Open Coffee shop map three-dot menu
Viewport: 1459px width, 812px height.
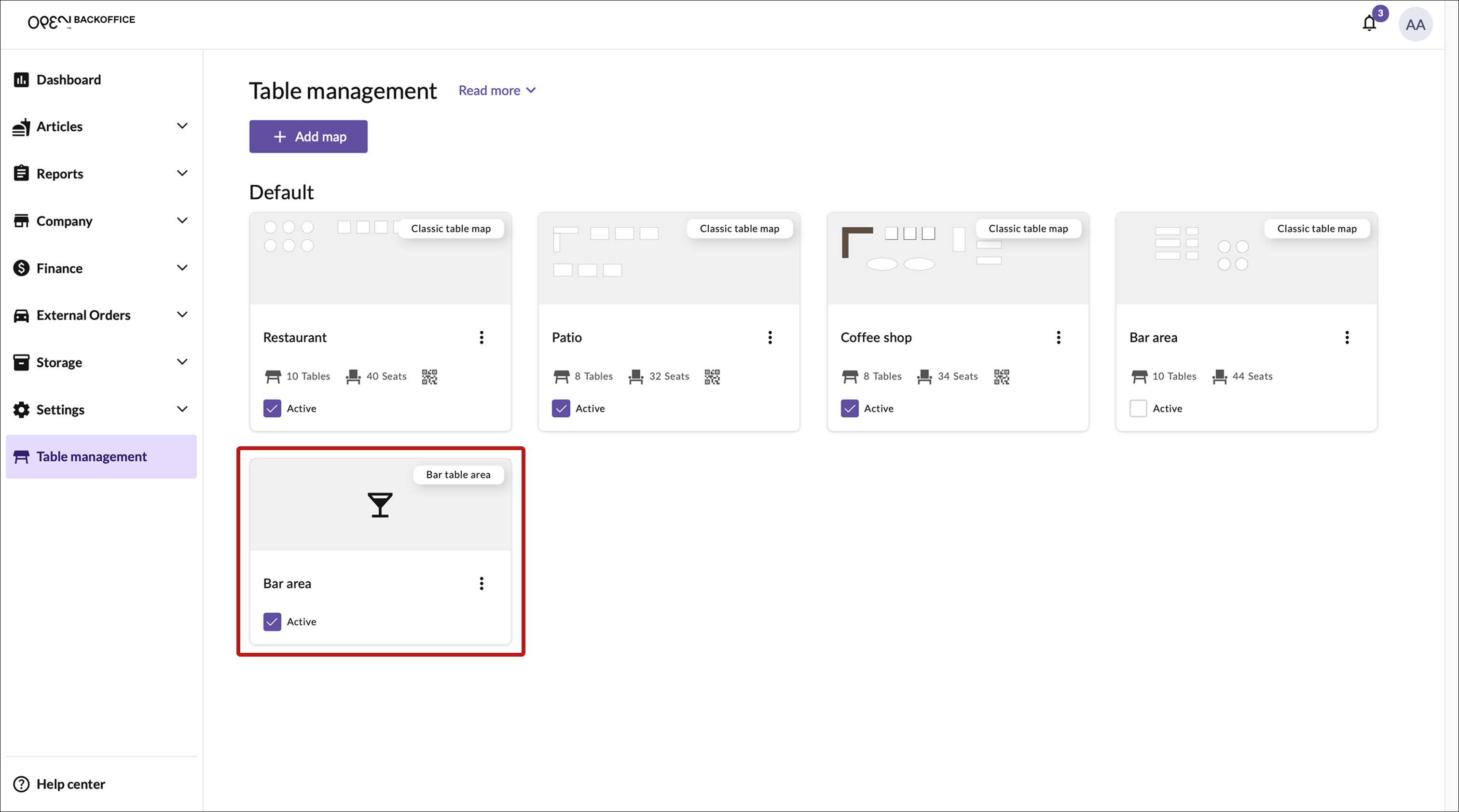pyautogui.click(x=1058, y=337)
